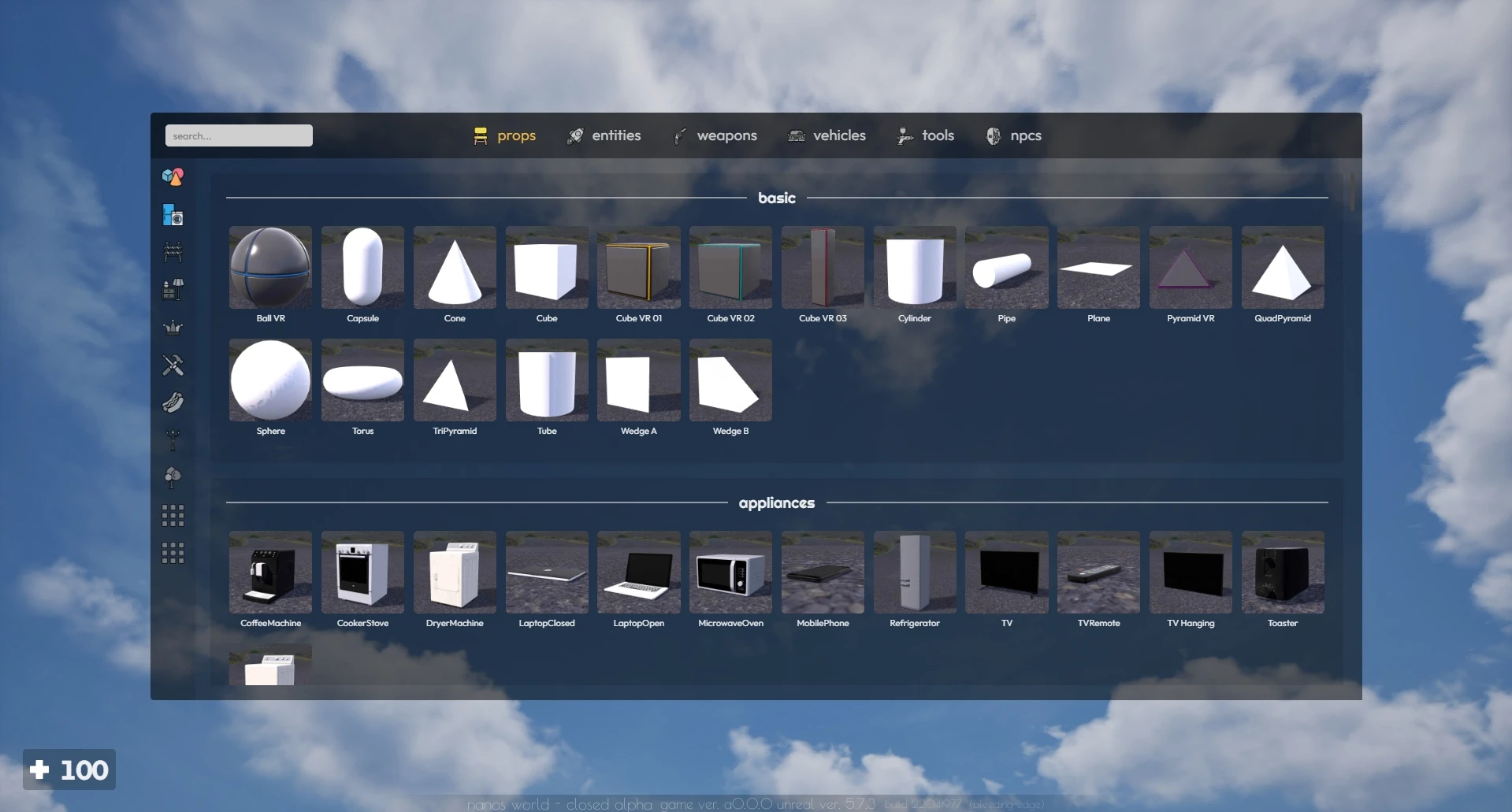The image size is (1512, 812).
Task: Pick the Torus prop
Action: click(x=362, y=380)
